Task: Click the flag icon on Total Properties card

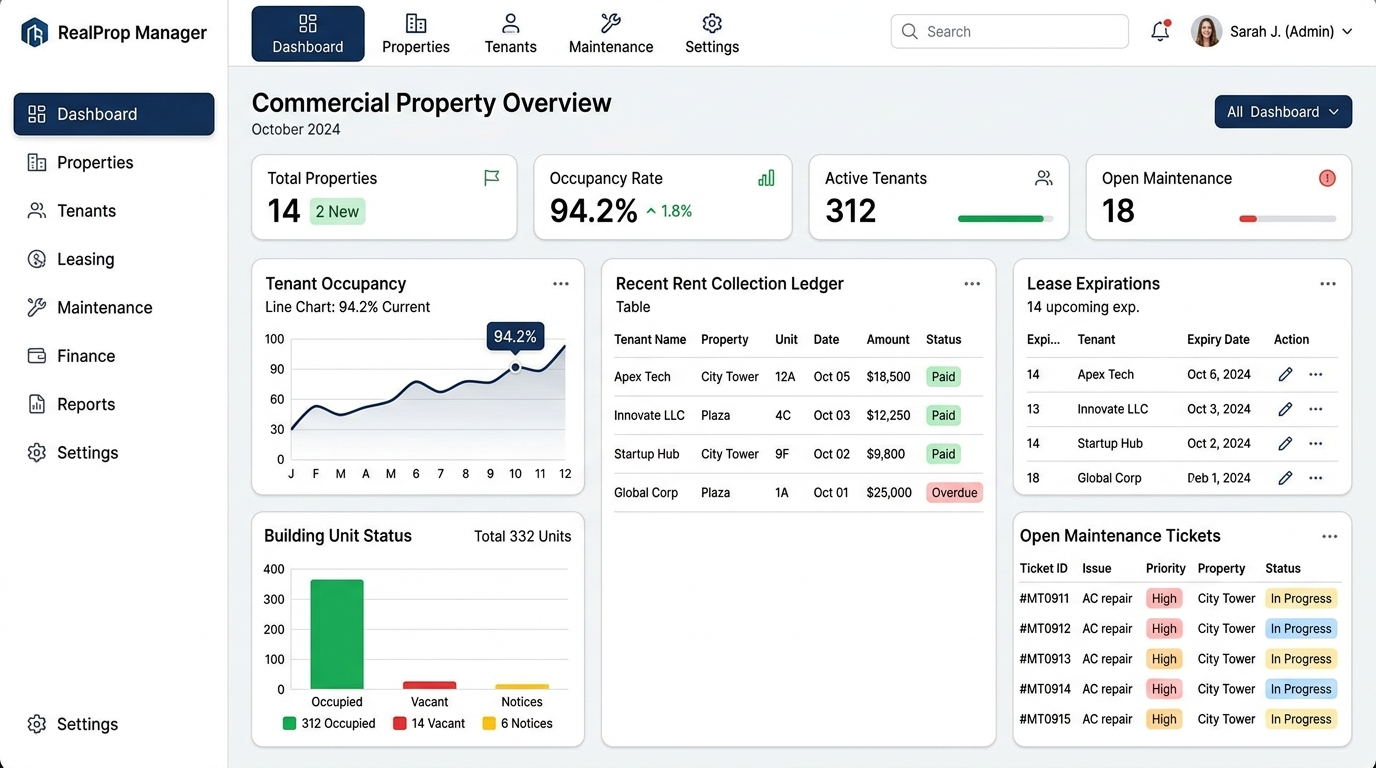Action: tap(491, 178)
